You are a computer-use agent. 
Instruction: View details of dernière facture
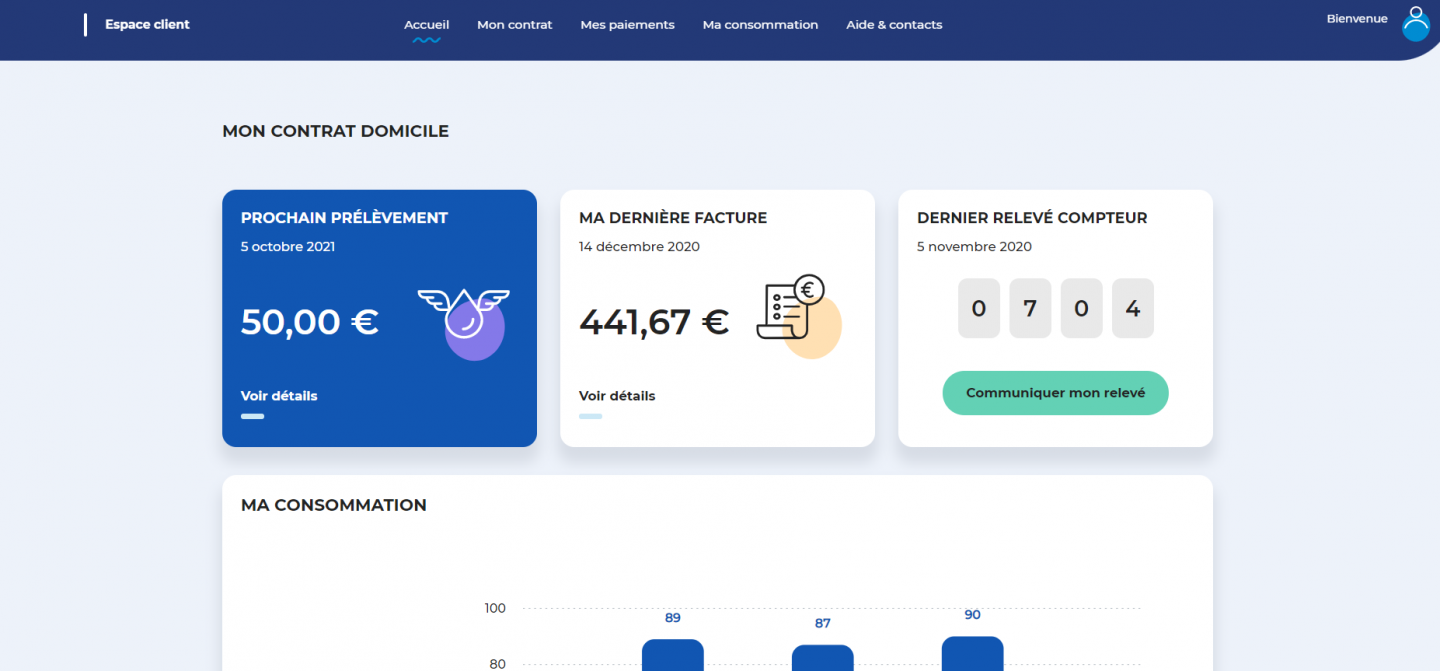(x=617, y=396)
